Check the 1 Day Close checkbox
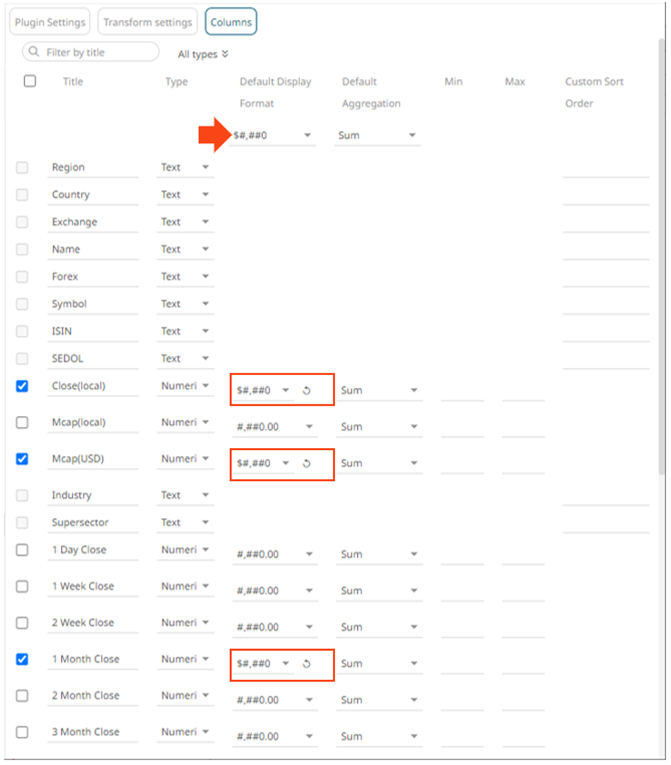The height and width of the screenshot is (765, 671). pyautogui.click(x=22, y=550)
